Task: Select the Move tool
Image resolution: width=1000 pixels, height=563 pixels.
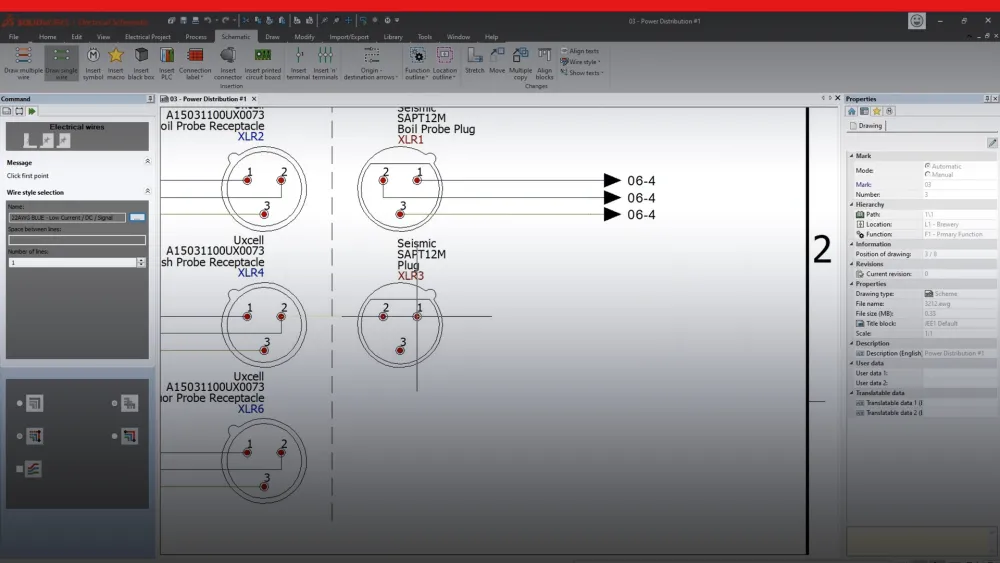Action: coord(497,61)
